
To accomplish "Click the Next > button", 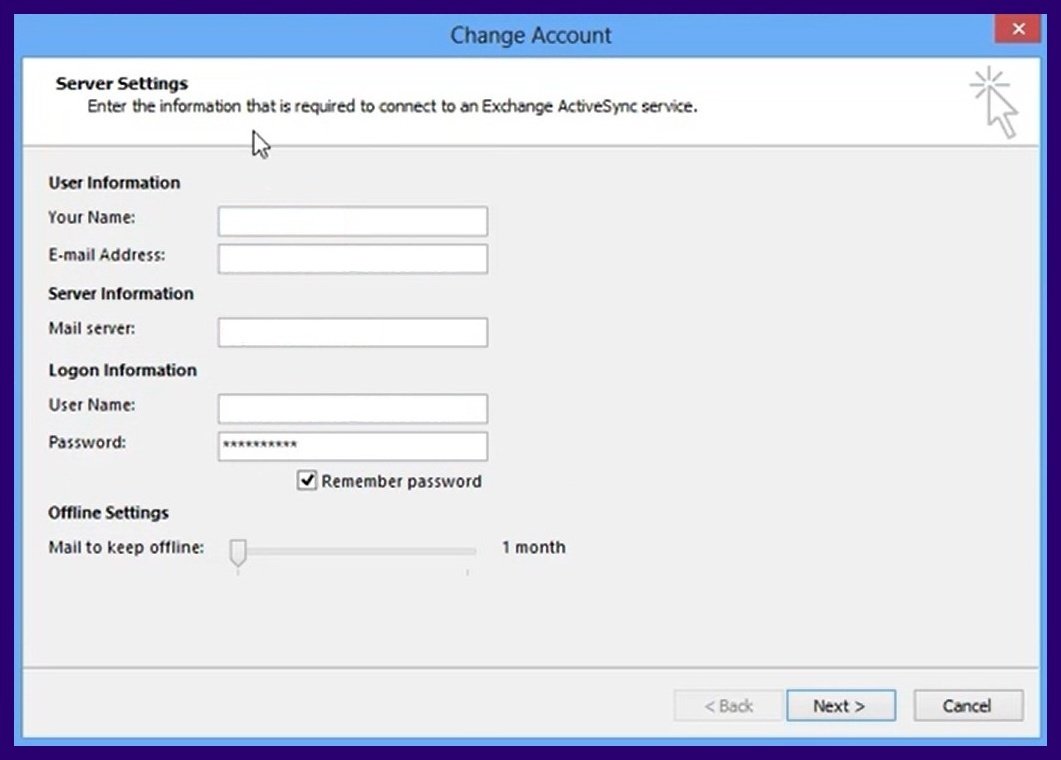I will (841, 706).
